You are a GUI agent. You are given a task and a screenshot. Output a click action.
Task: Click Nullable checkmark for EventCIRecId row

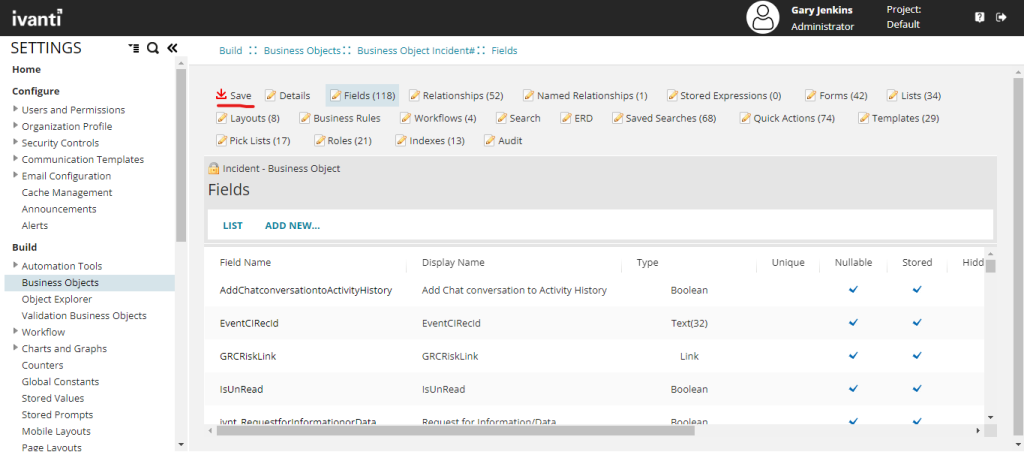point(853,323)
